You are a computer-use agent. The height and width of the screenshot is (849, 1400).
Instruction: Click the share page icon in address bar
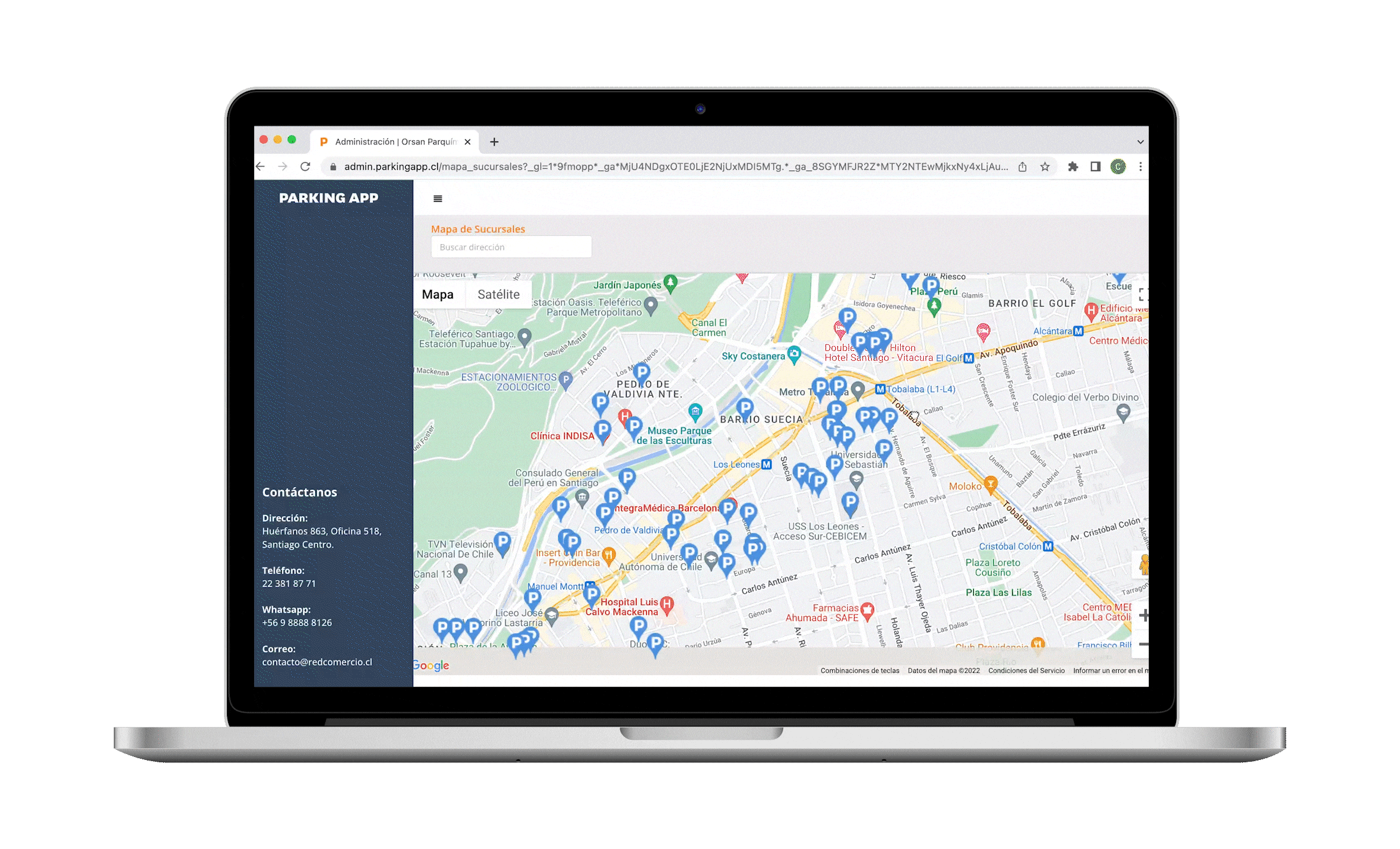point(1022,167)
